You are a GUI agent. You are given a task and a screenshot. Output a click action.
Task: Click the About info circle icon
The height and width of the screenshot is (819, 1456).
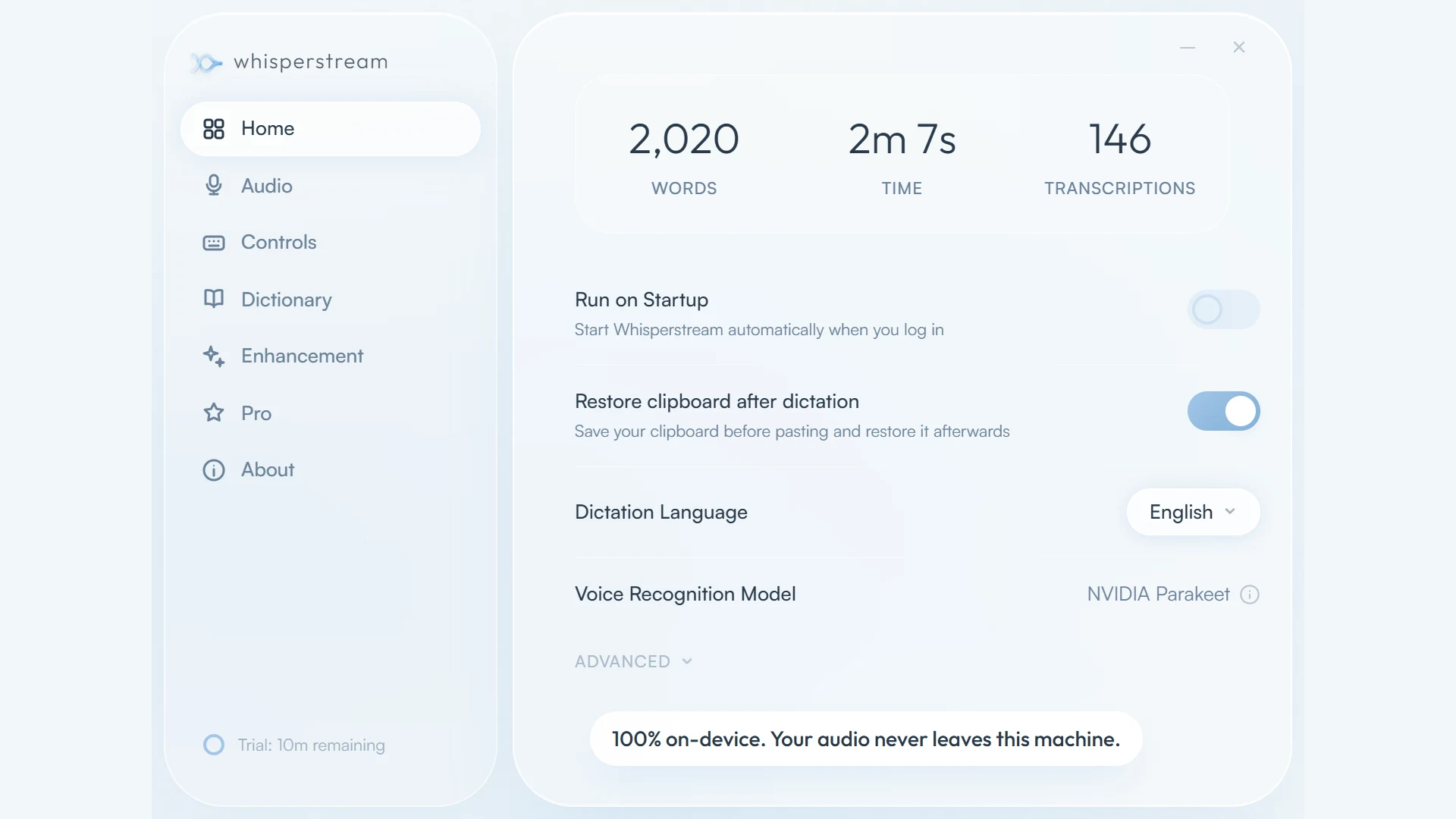click(214, 470)
